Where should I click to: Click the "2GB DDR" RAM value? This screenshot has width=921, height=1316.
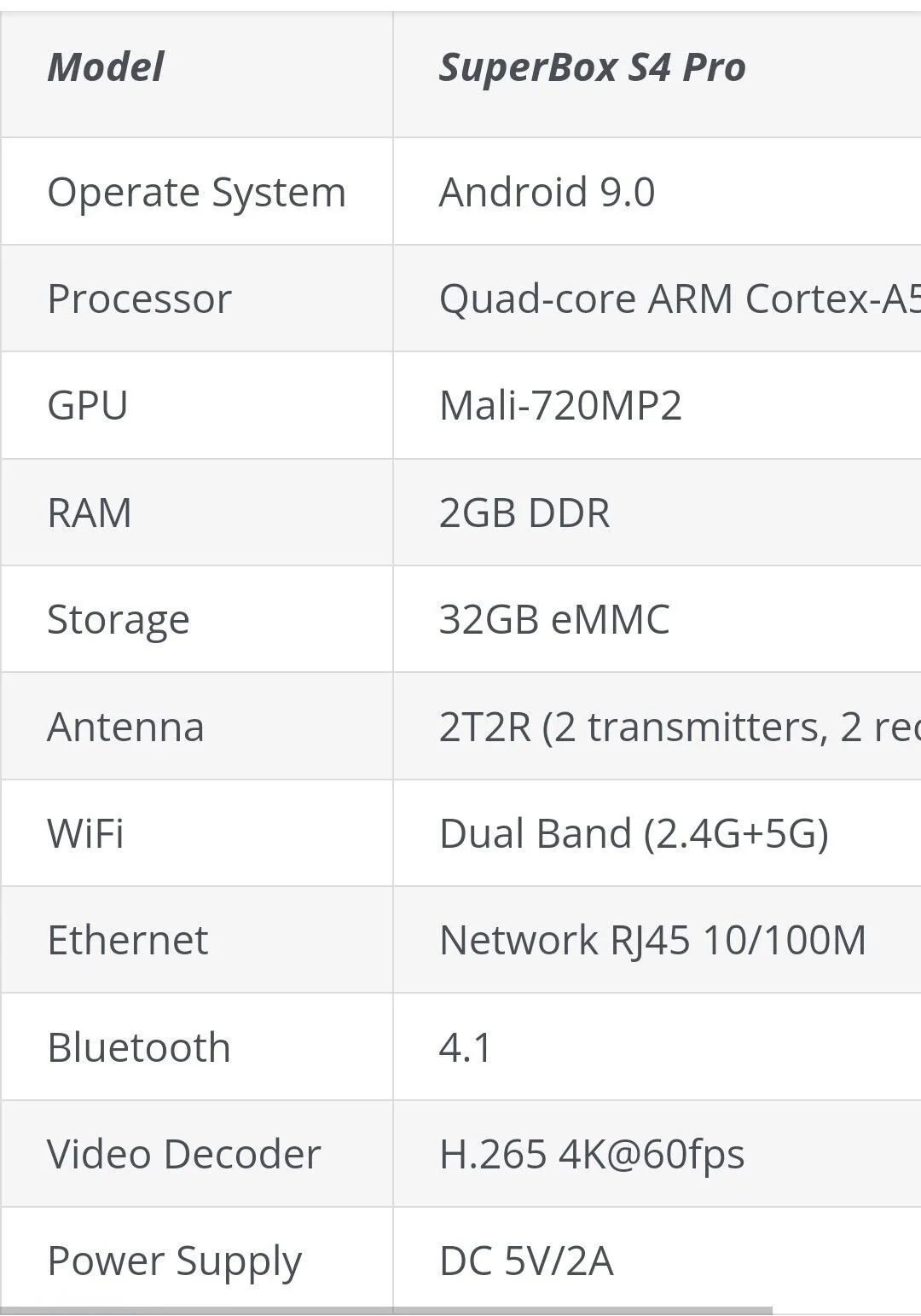click(x=524, y=513)
